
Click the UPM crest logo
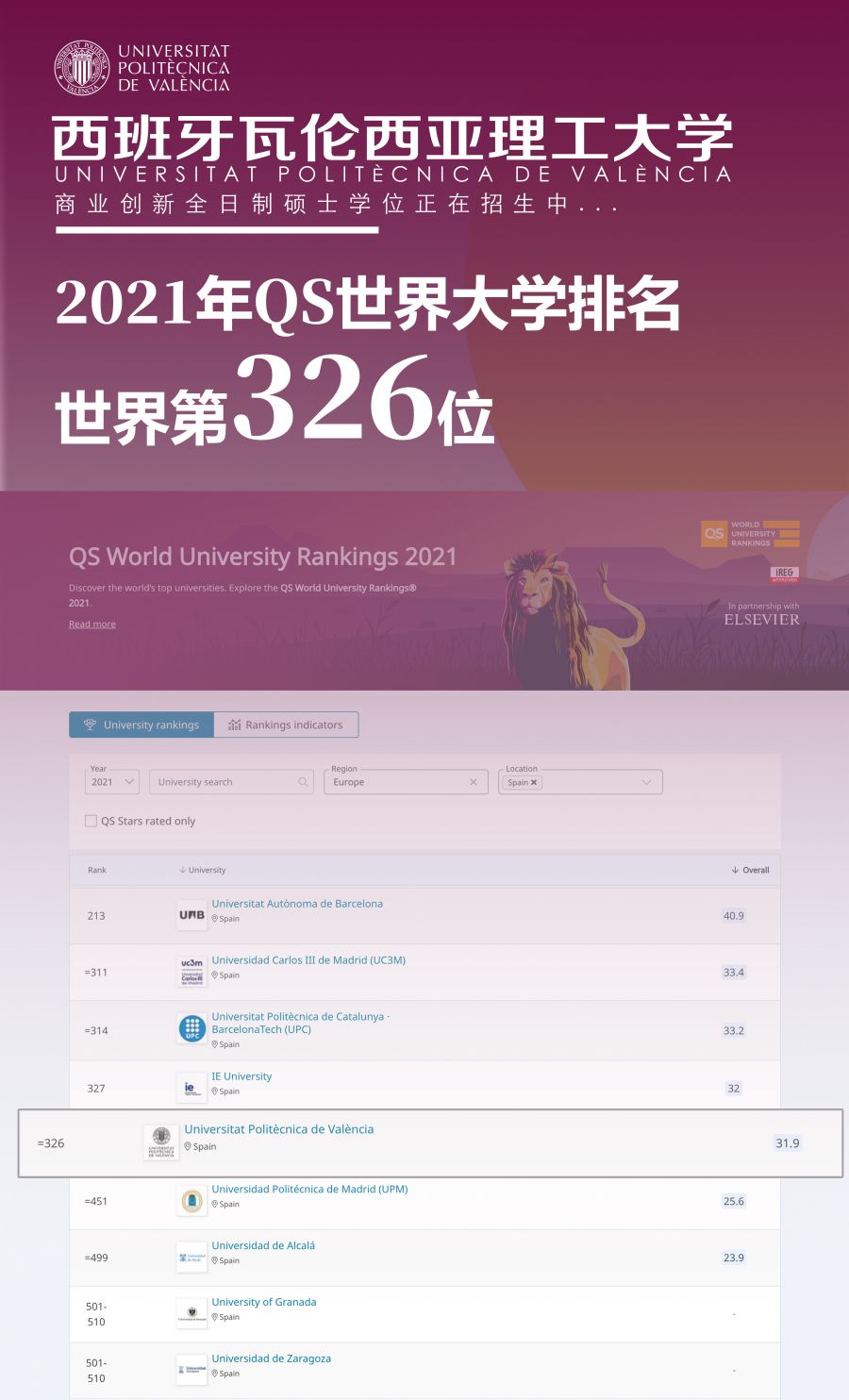coord(191,1201)
